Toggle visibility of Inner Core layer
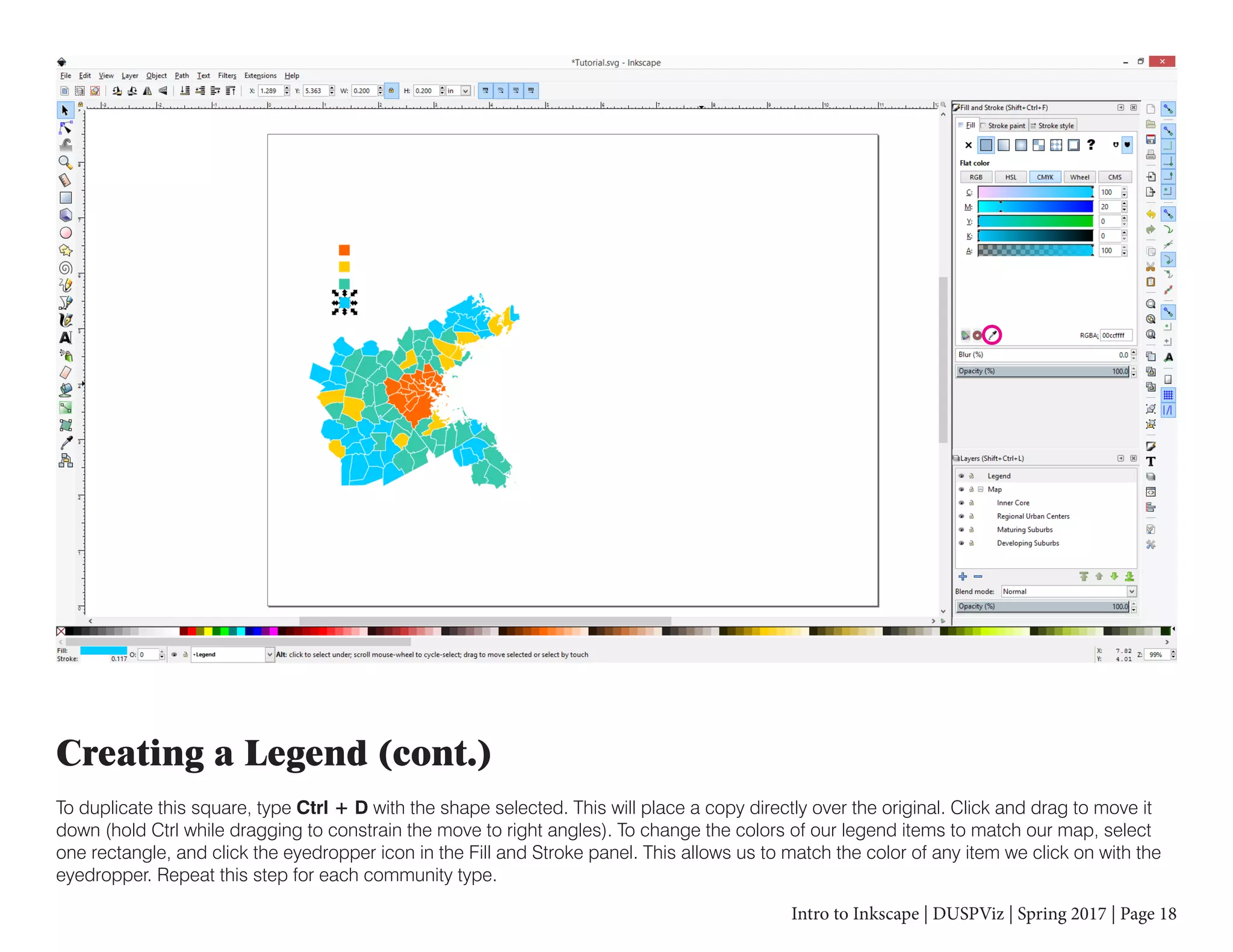Screen dimensions: 1233x952 point(961,502)
